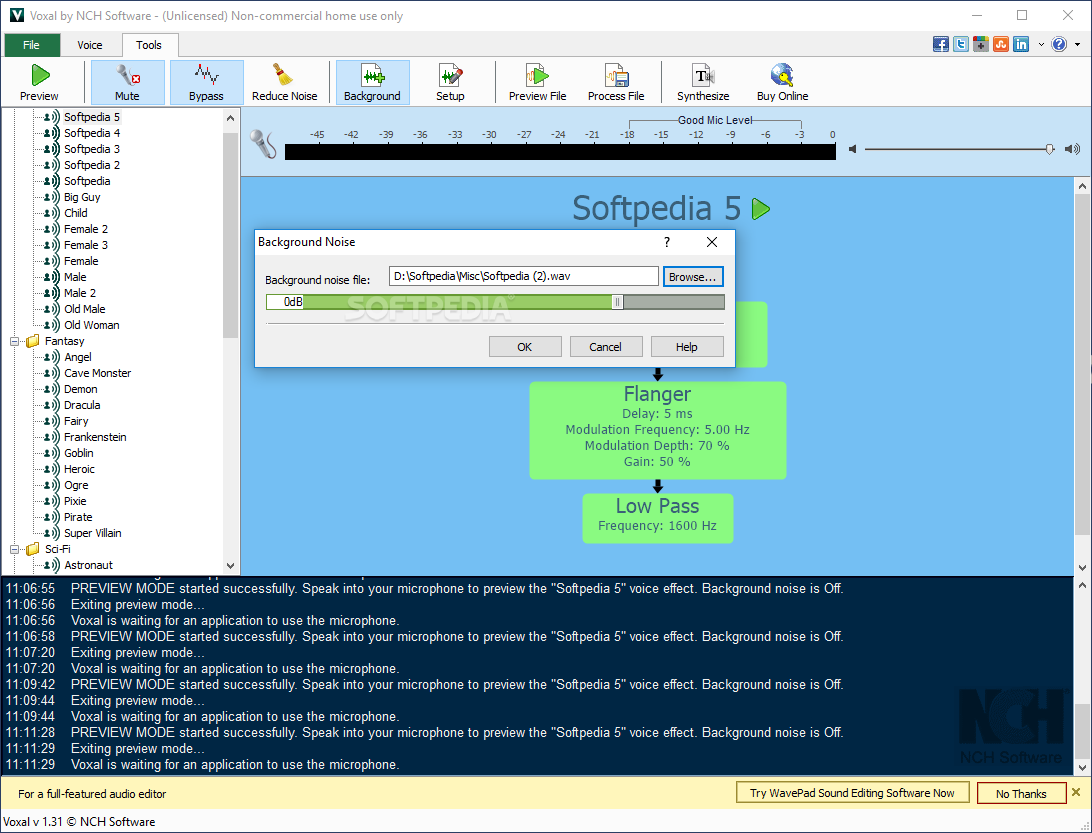Click the Google Plus share icon
The width and height of the screenshot is (1092, 833).
[x=981, y=45]
